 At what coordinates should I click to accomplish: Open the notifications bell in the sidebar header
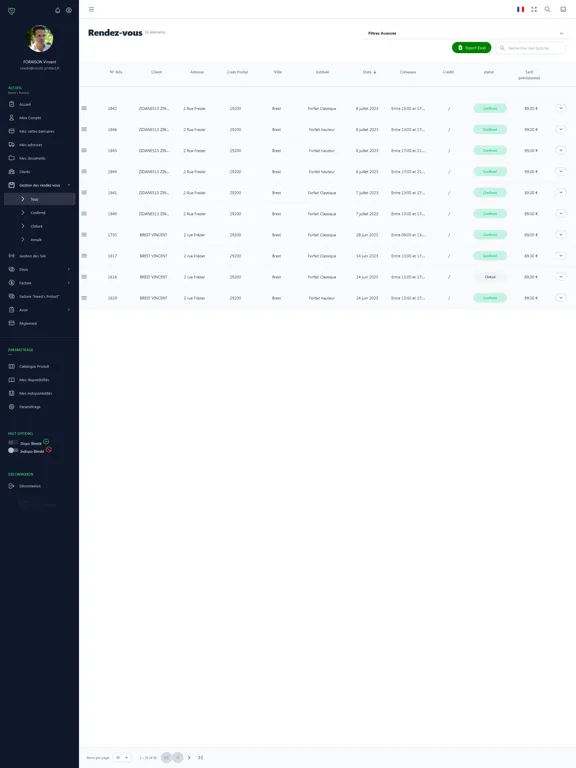click(57, 10)
